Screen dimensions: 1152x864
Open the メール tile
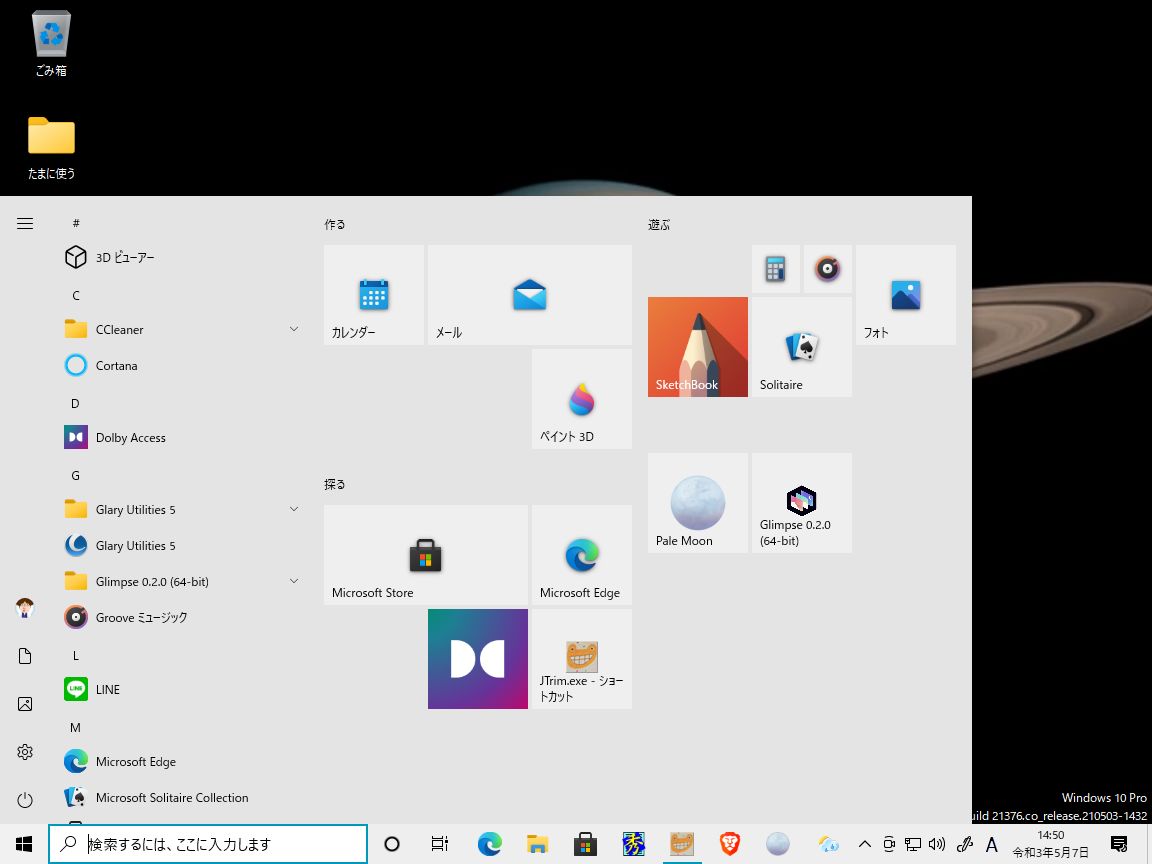point(530,295)
